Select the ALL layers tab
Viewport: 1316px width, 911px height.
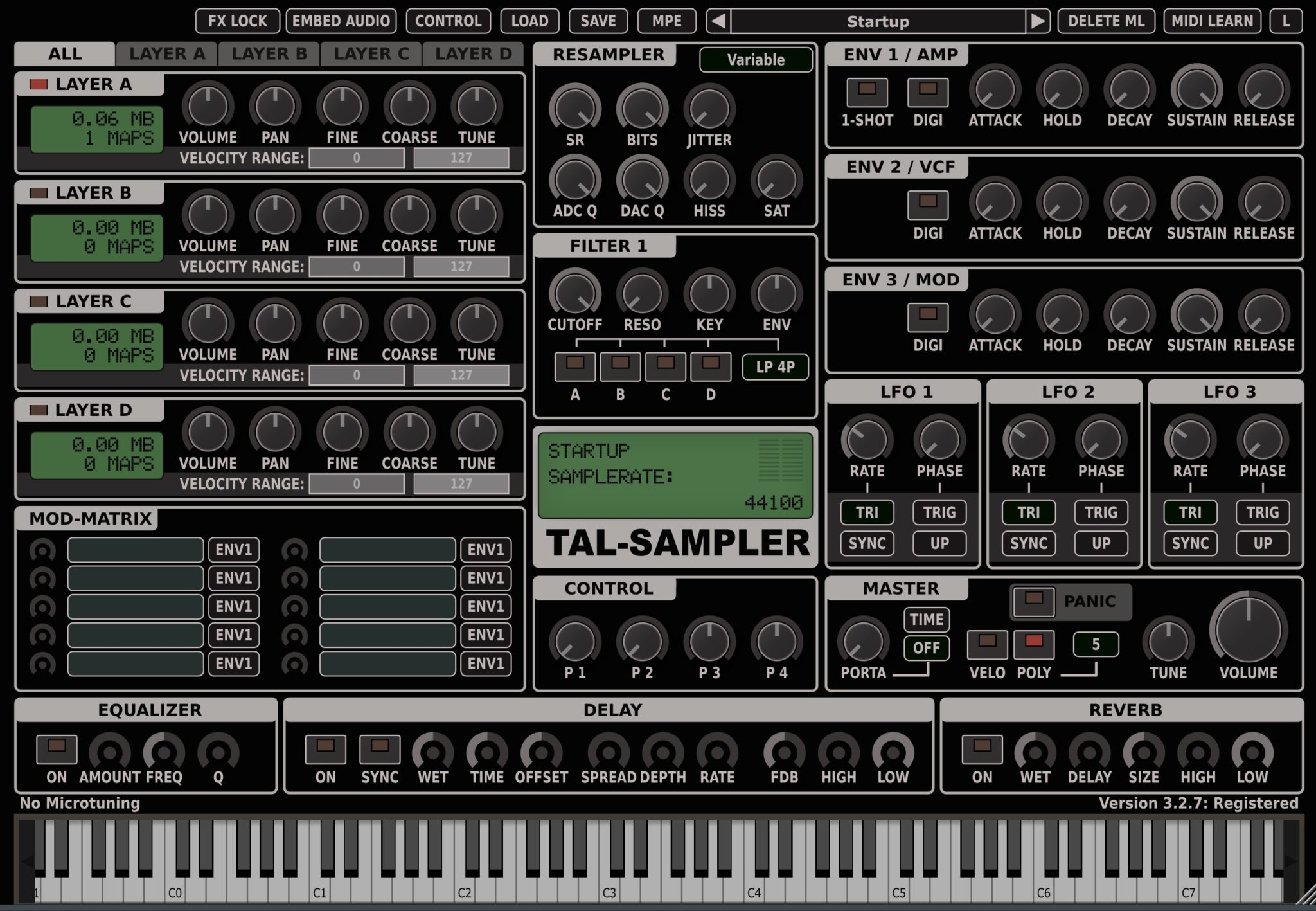coord(64,53)
